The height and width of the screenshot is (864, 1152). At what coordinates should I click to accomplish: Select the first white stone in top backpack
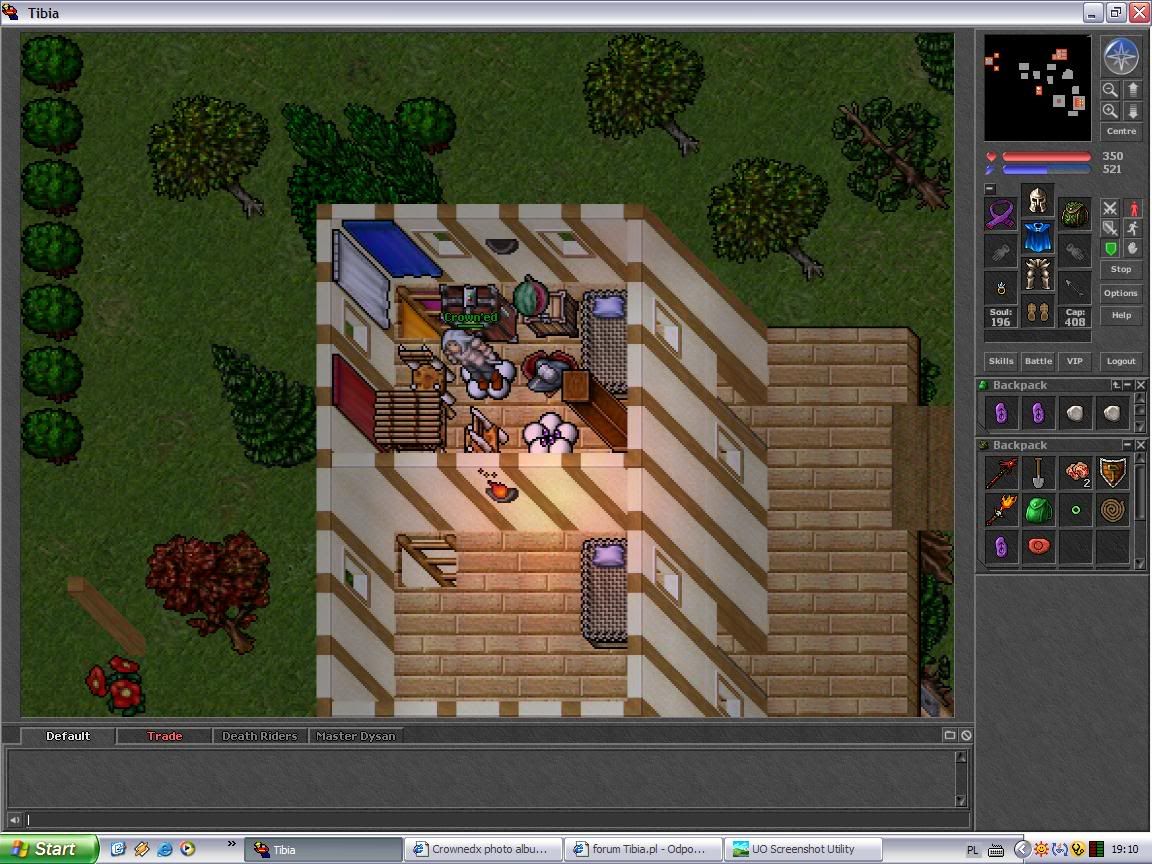1075,414
